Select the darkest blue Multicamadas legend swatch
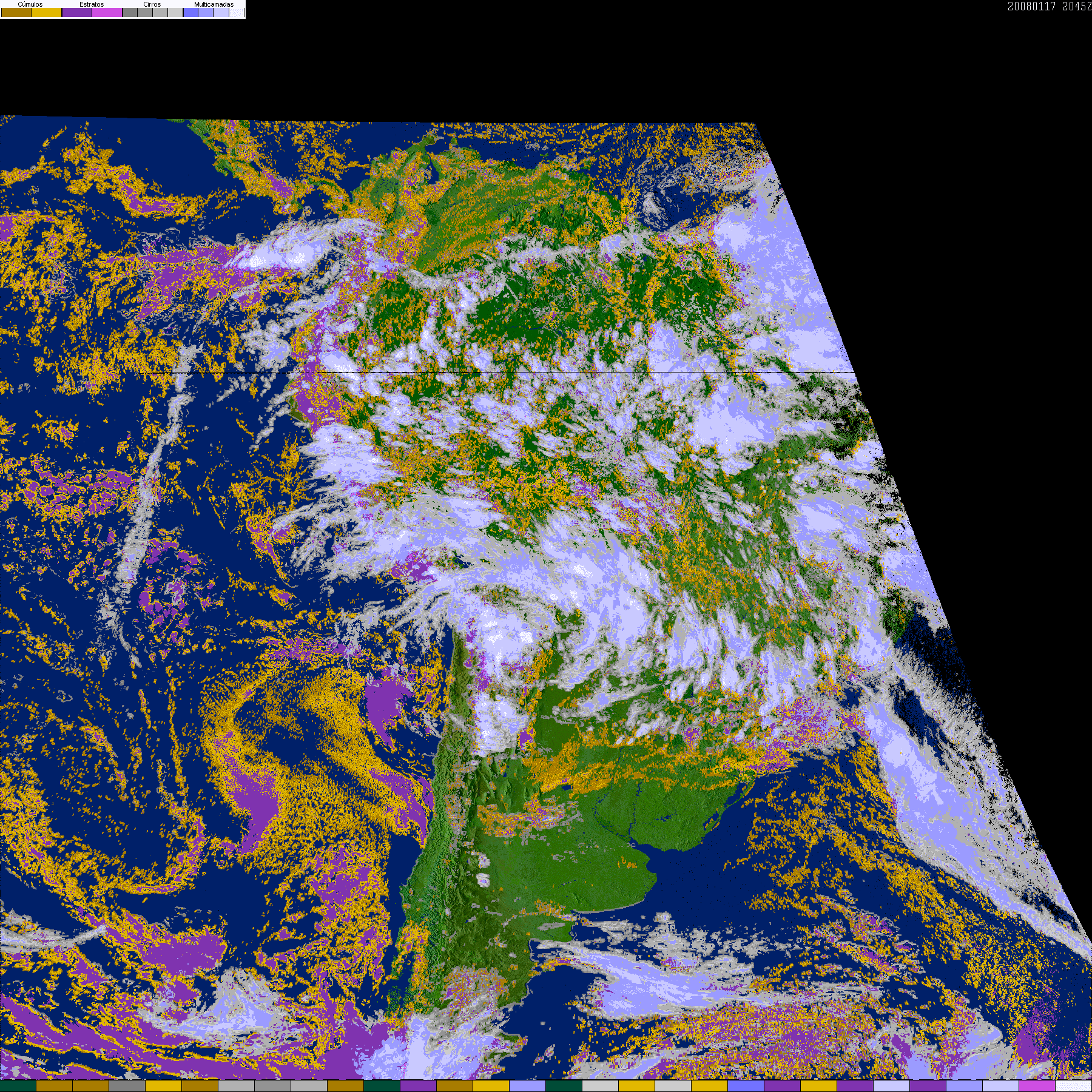Image resolution: width=1092 pixels, height=1092 pixels. (190, 13)
